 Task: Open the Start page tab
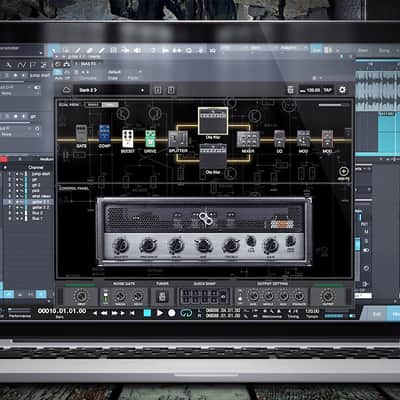363,50
